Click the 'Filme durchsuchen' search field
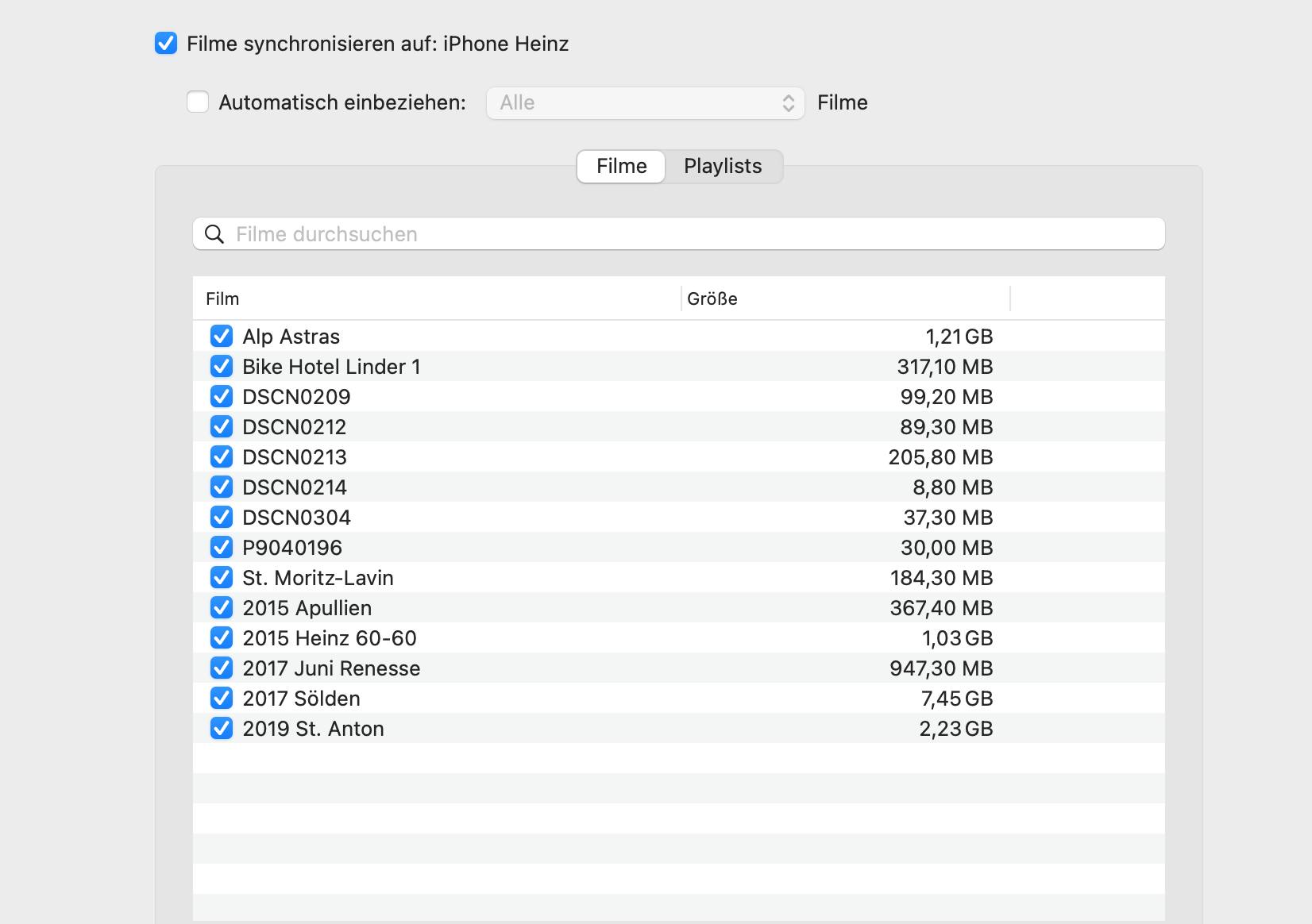This screenshot has width=1312, height=924. tap(691, 234)
